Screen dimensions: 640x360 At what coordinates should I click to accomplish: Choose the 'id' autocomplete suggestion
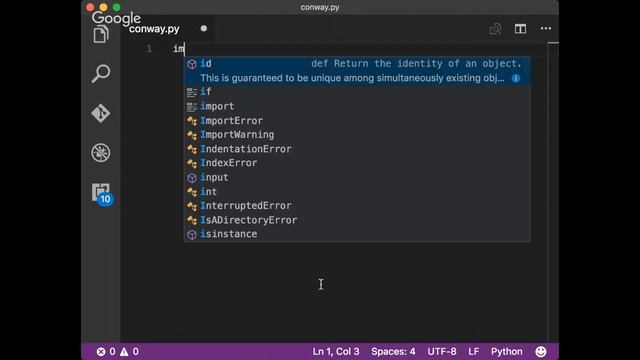(357, 71)
